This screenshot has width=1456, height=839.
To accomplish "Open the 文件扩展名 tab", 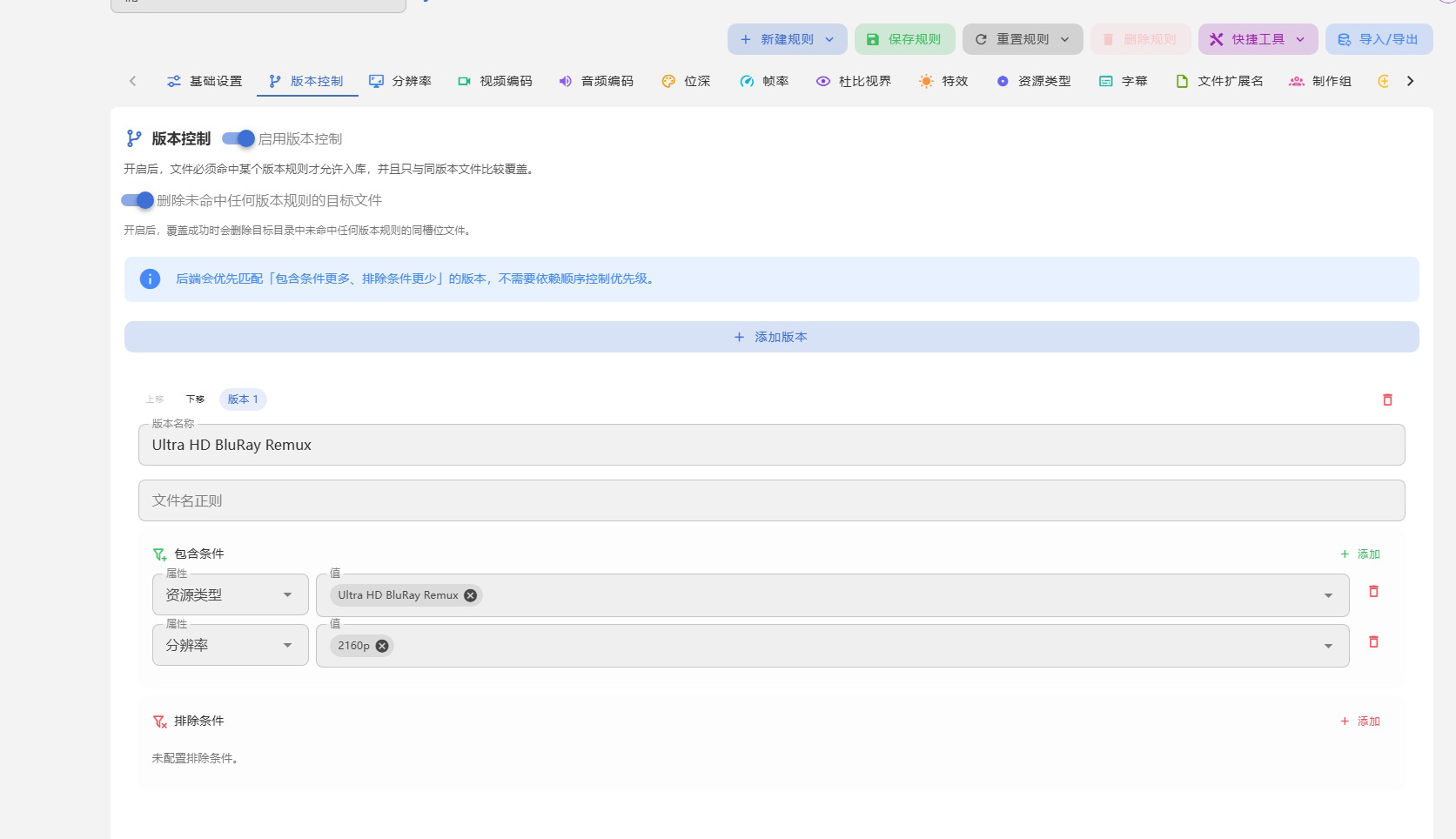I will point(1219,81).
